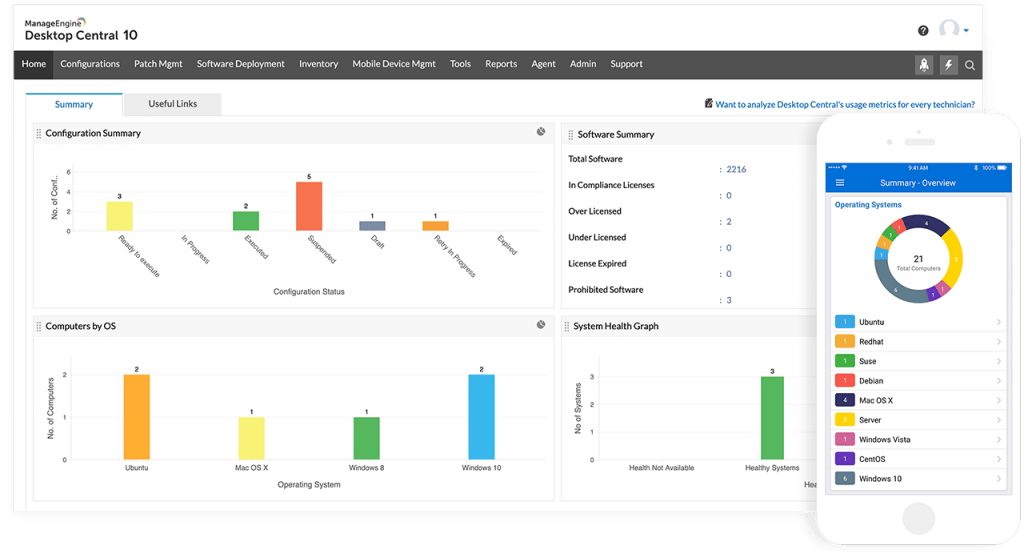Click the blue Windows 10 bar
The width and height of the screenshot is (1024, 558).
[x=481, y=417]
